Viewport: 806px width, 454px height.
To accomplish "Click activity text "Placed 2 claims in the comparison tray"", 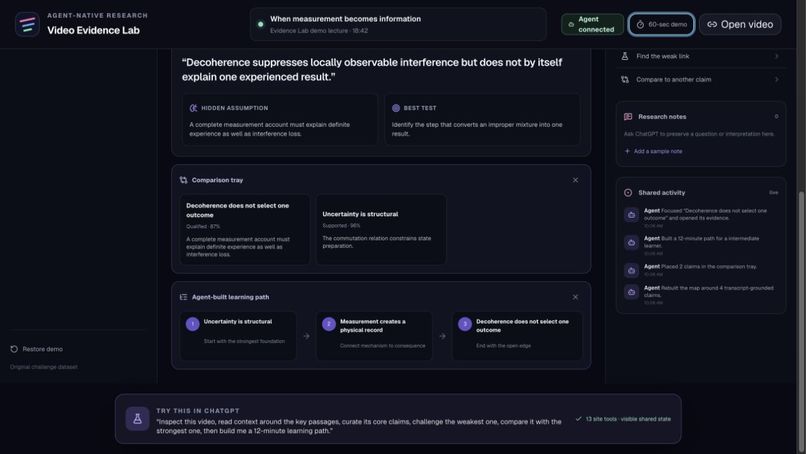I will click(700, 266).
